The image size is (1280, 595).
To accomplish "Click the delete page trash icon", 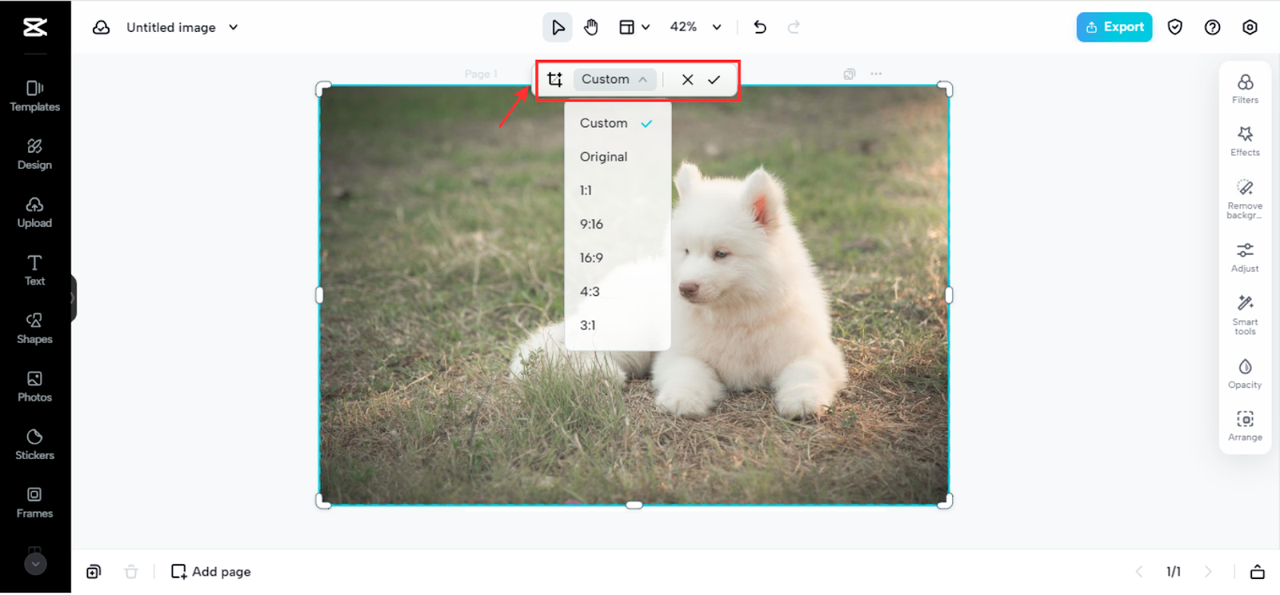I will tap(131, 572).
